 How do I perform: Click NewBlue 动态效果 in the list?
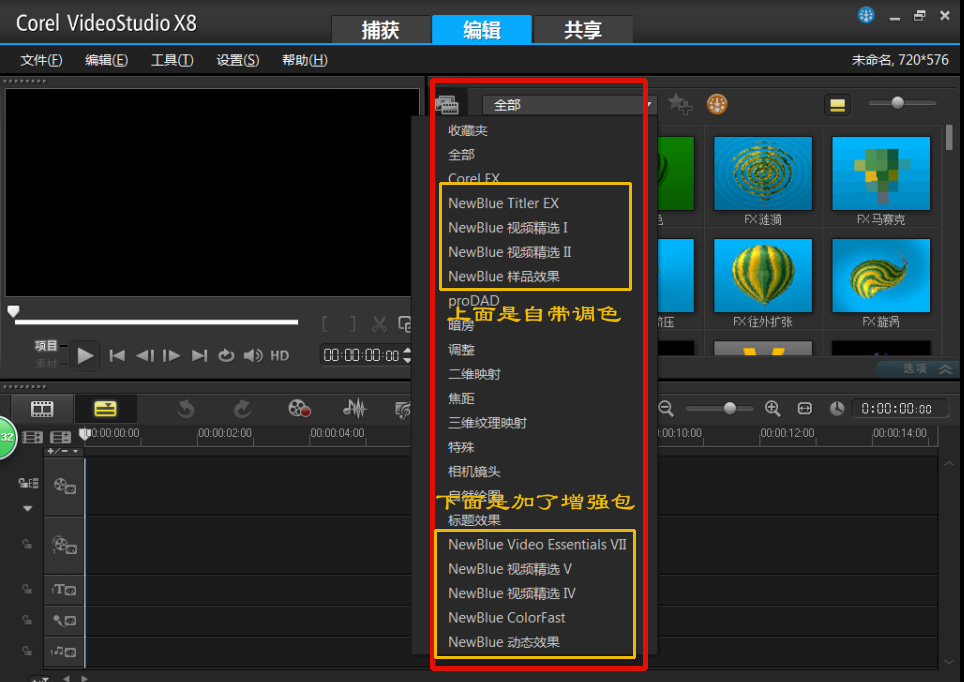504,642
